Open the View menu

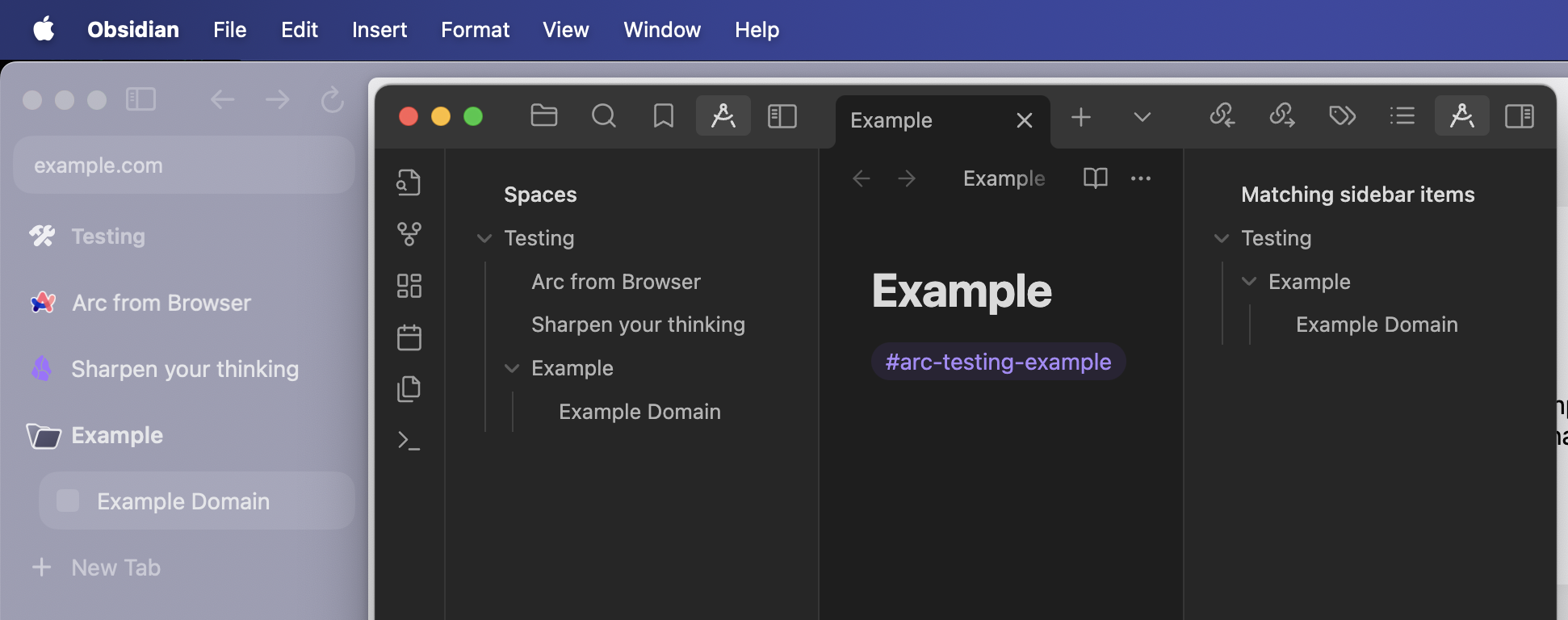tap(566, 30)
